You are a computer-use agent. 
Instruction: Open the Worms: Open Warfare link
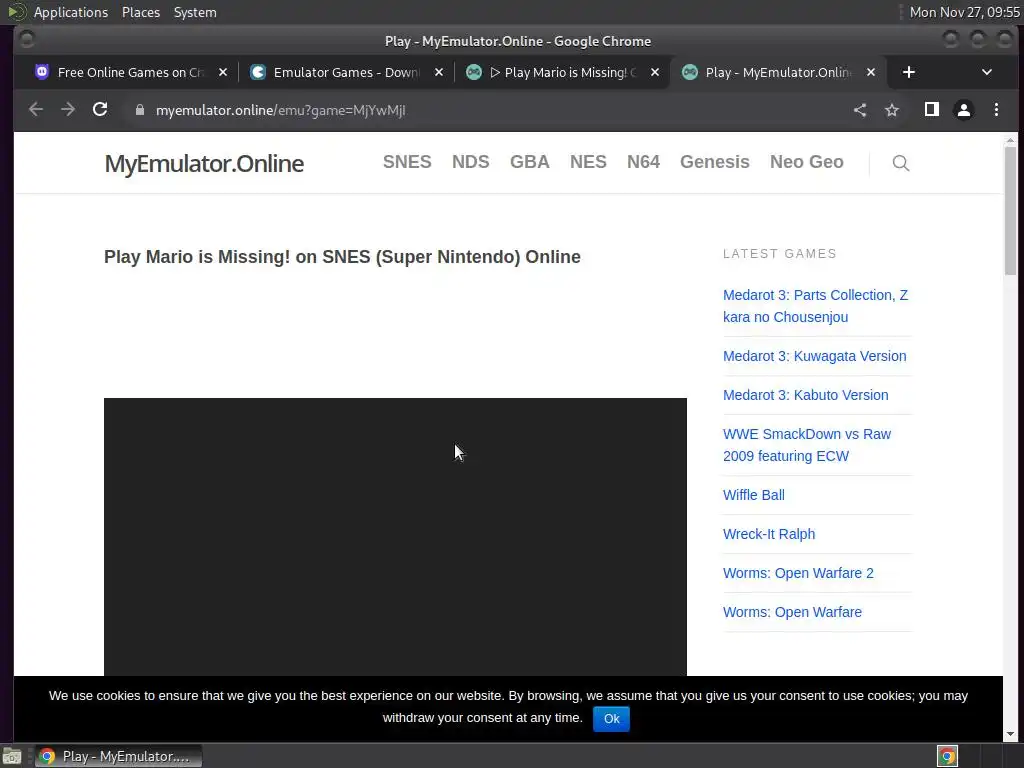pyautogui.click(x=792, y=613)
